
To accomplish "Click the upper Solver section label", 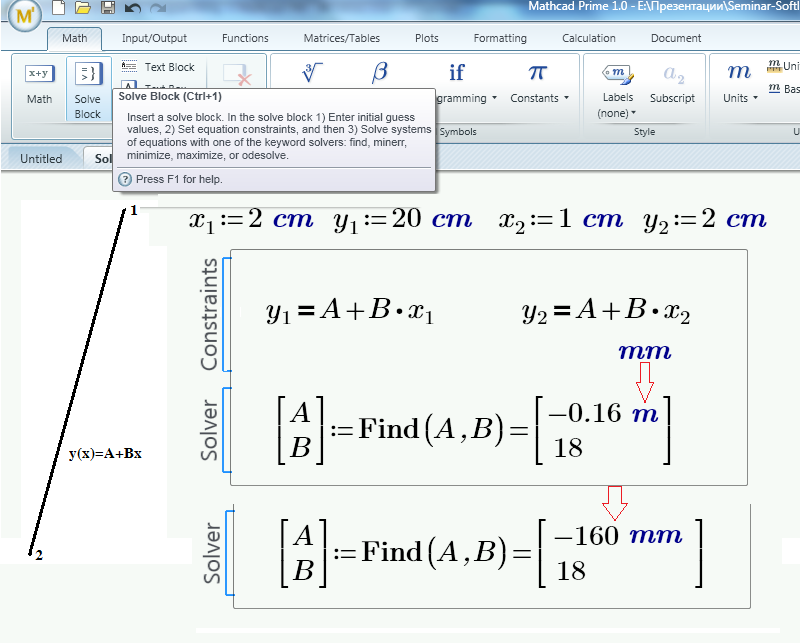I will 209,430.
